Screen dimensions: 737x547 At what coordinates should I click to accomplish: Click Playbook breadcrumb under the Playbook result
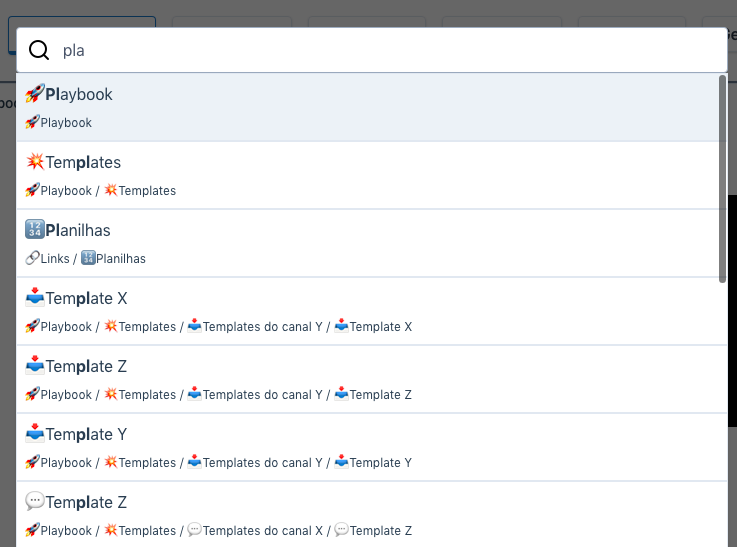(59, 123)
